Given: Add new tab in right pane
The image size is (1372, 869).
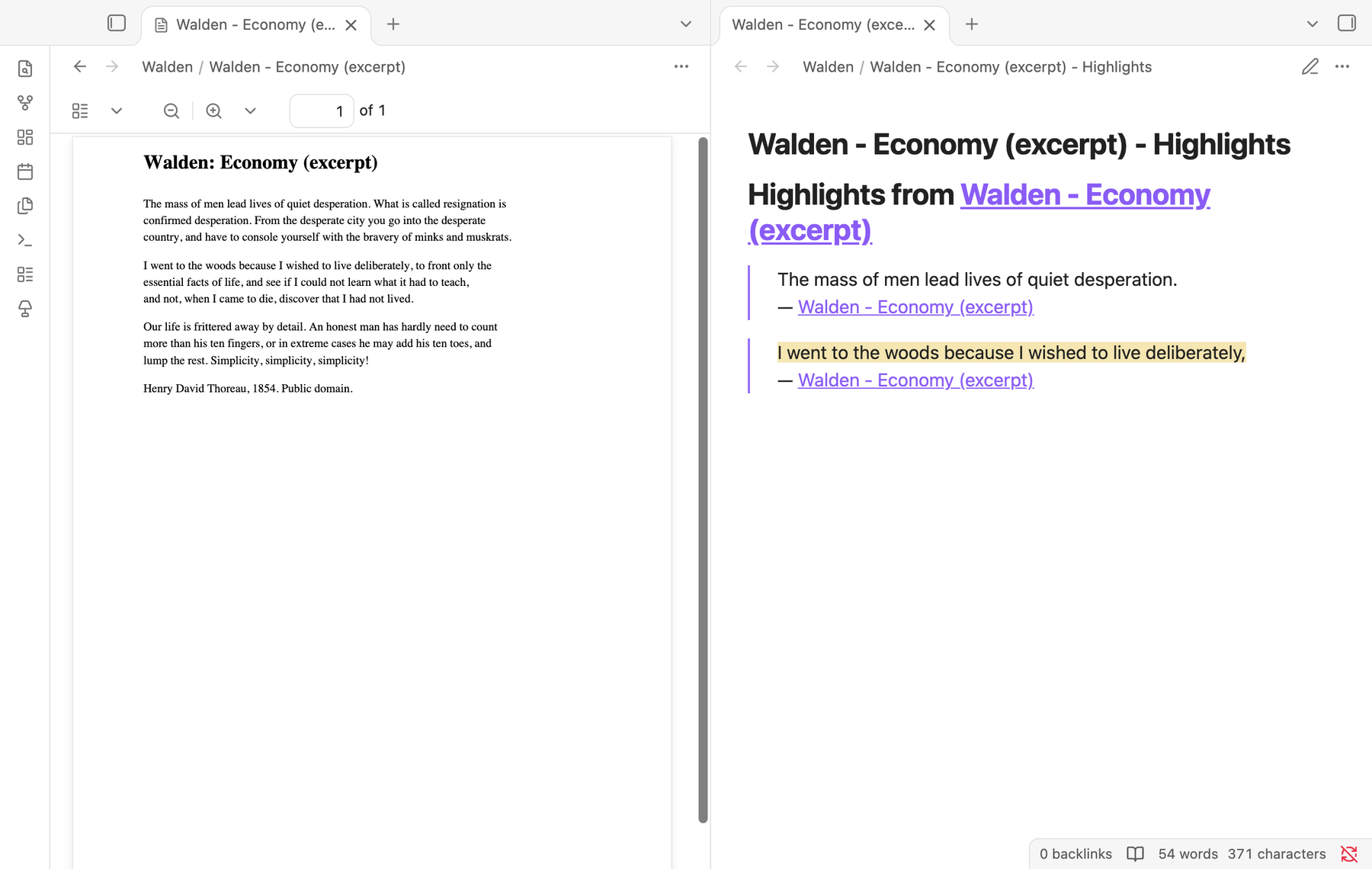Looking at the screenshot, I should [x=972, y=24].
